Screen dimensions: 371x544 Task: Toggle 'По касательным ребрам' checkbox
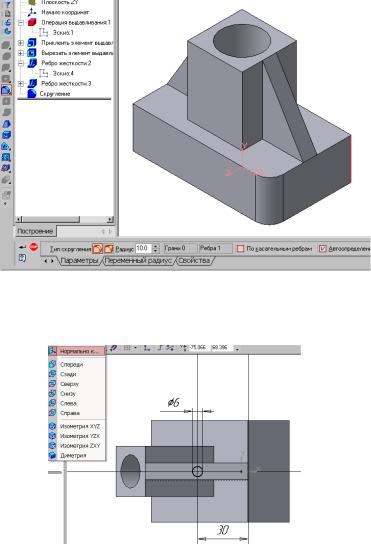coord(240,248)
